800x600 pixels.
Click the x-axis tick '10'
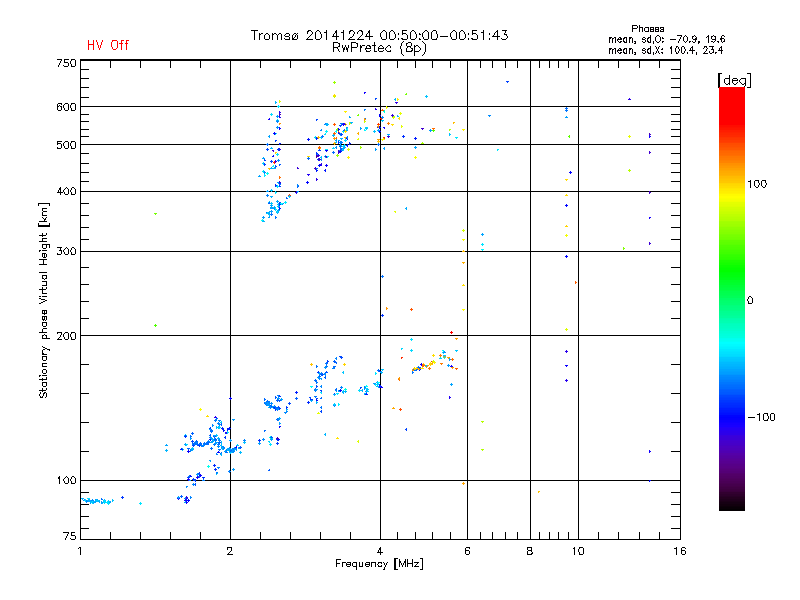click(578, 551)
